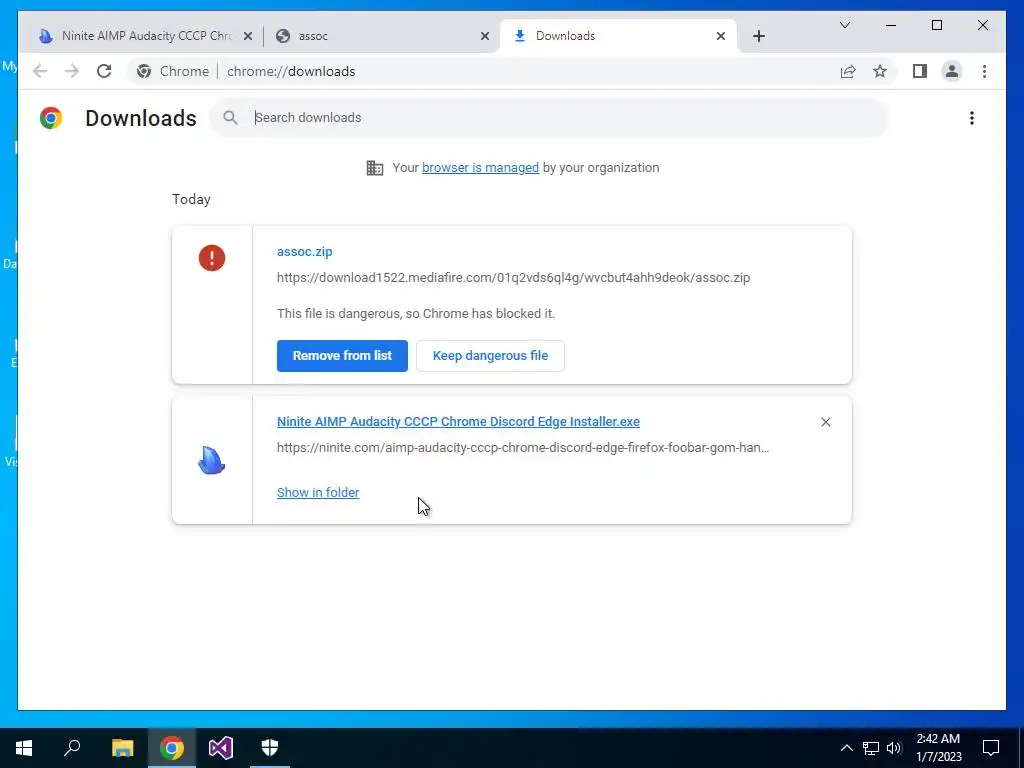Open the side panel icon
Image resolution: width=1024 pixels, height=768 pixels.
point(920,71)
